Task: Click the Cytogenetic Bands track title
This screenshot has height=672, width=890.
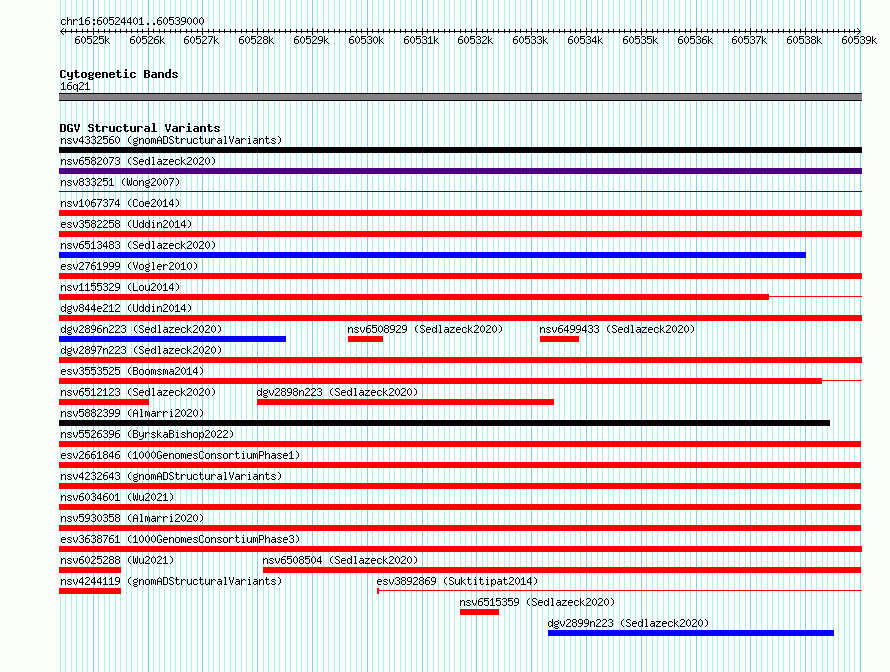Action: (x=119, y=74)
